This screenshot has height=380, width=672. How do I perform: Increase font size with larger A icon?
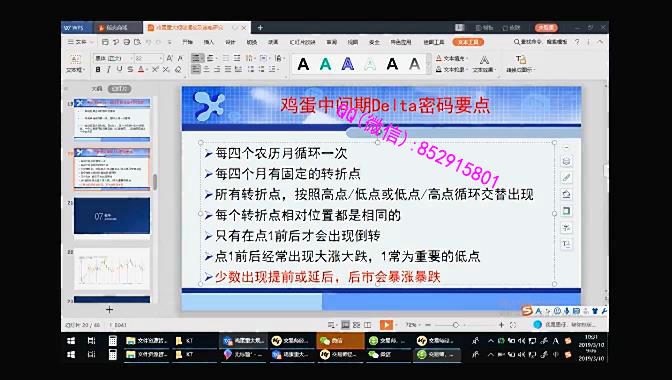[x=169, y=58]
